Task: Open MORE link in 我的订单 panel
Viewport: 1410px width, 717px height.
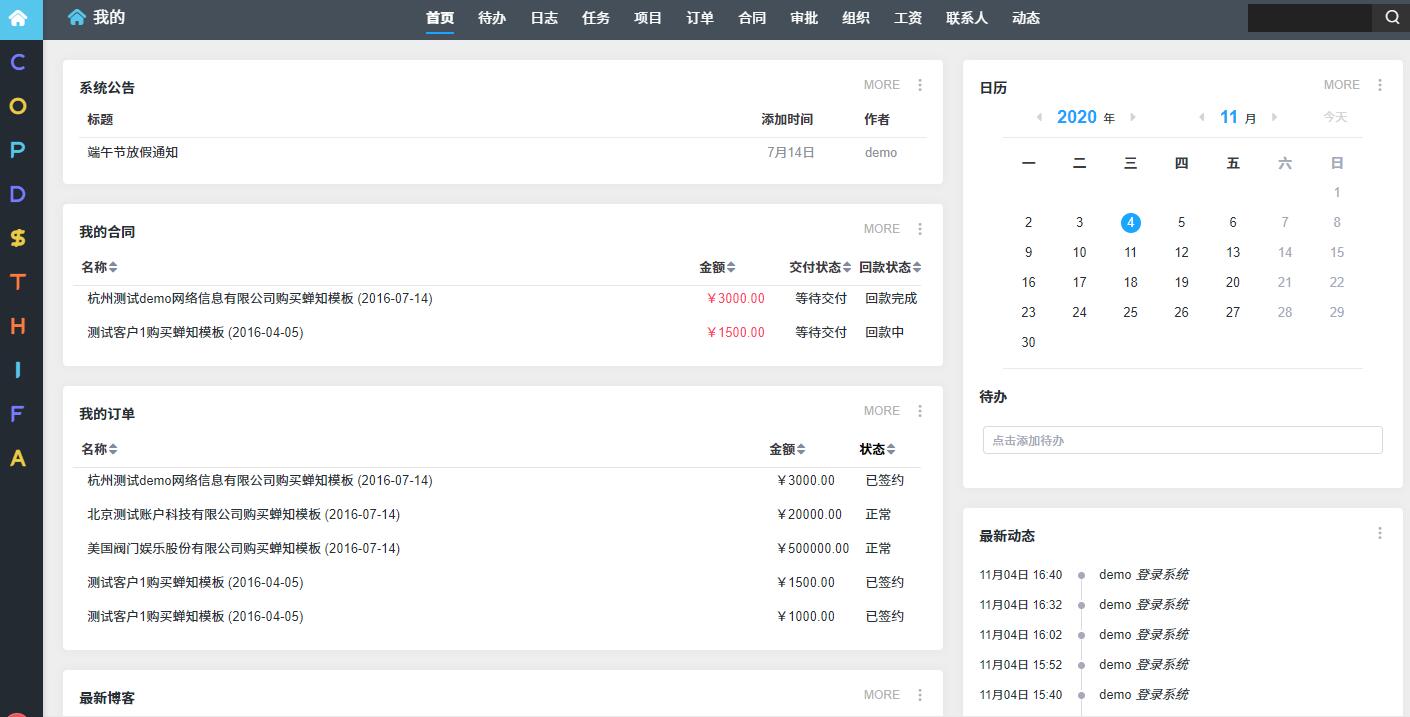Action: pyautogui.click(x=881, y=411)
